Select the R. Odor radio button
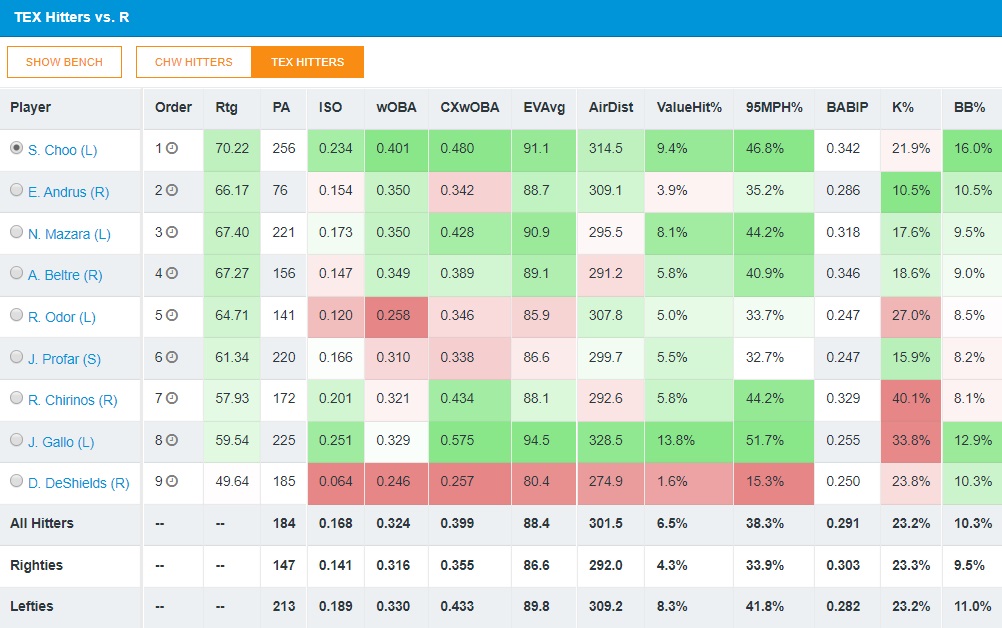Viewport: 1002px width, 628px height. (x=17, y=315)
